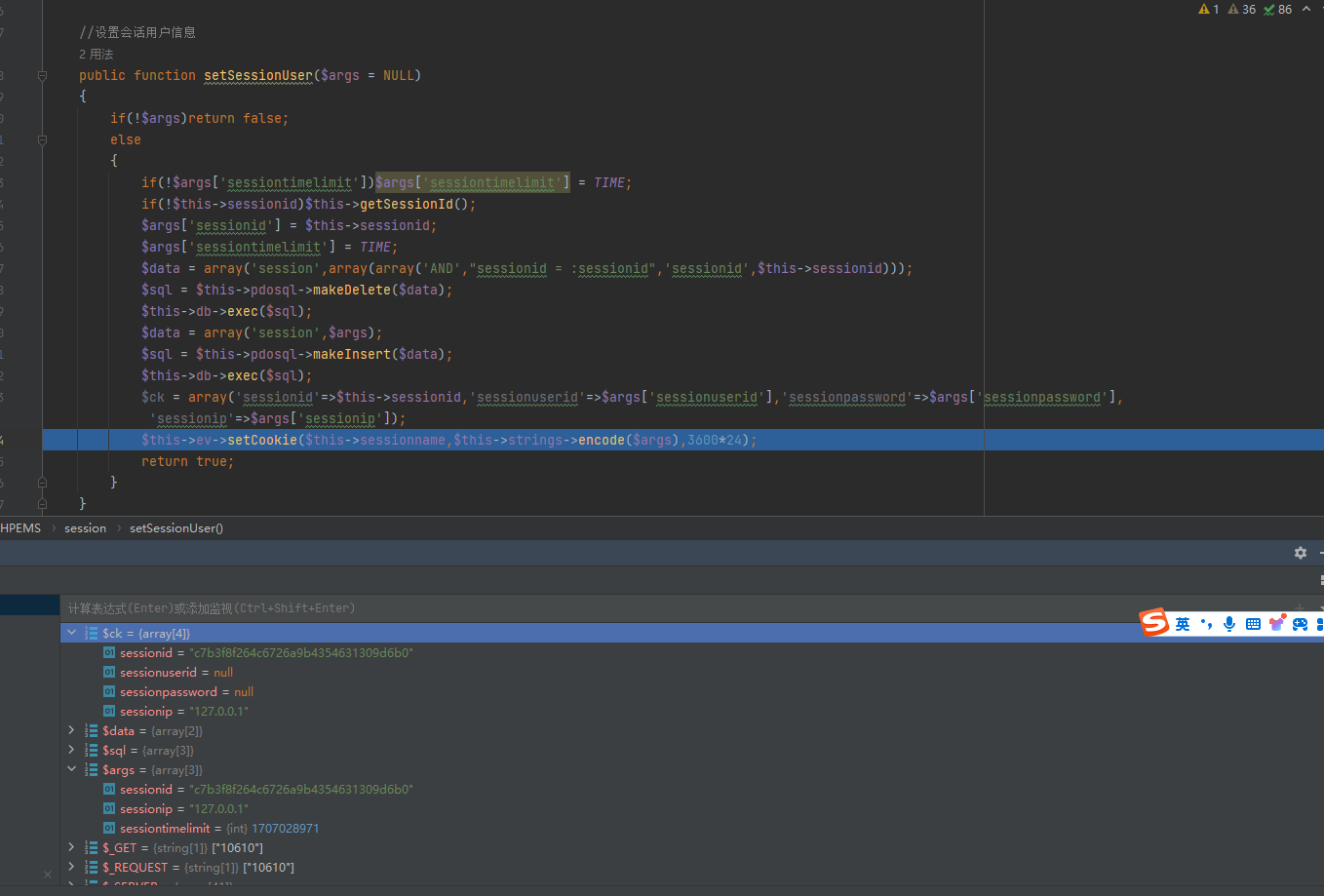
Task: Click makeDelete call in the editor
Action: 351,290
